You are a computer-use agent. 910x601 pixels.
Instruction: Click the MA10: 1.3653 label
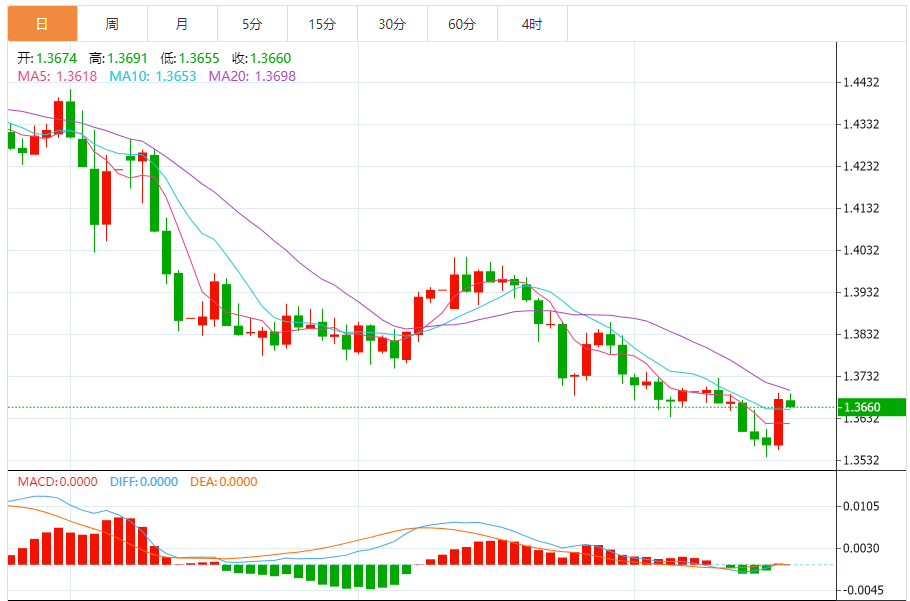click(153, 75)
